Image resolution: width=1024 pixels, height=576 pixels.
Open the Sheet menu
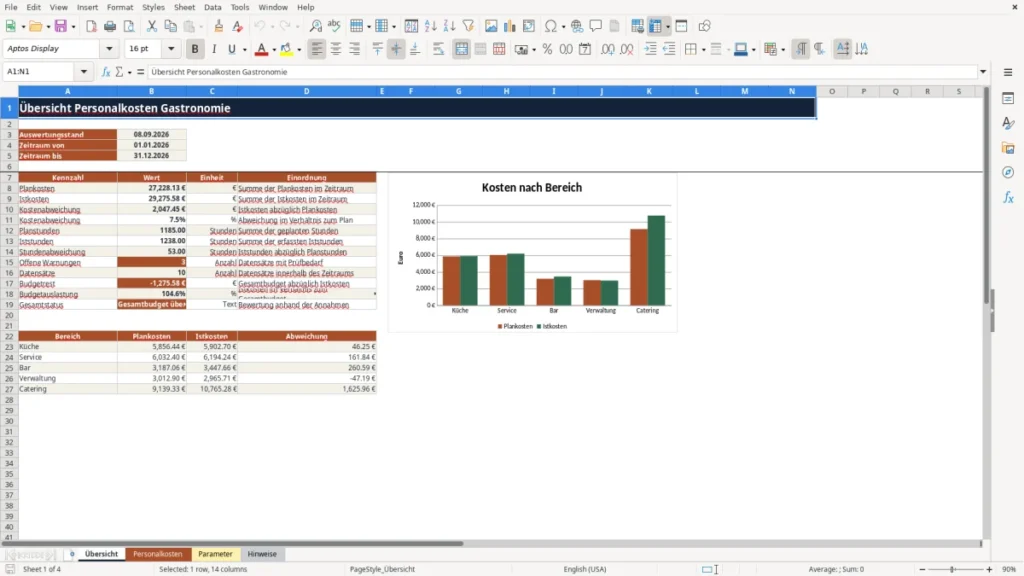(184, 7)
